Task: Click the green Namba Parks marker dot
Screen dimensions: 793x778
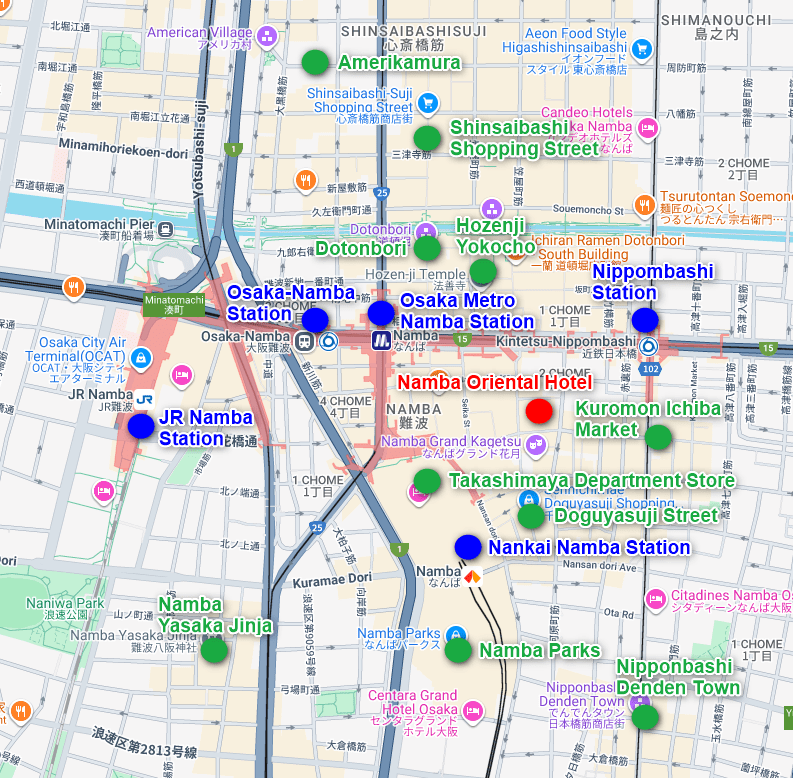Action: click(x=458, y=650)
